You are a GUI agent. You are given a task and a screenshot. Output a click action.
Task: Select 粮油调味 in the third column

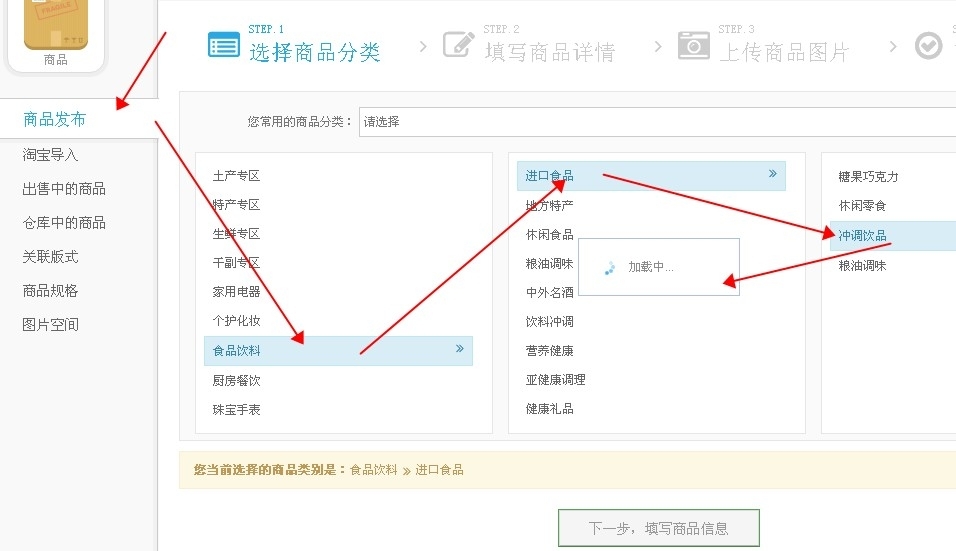tap(862, 266)
